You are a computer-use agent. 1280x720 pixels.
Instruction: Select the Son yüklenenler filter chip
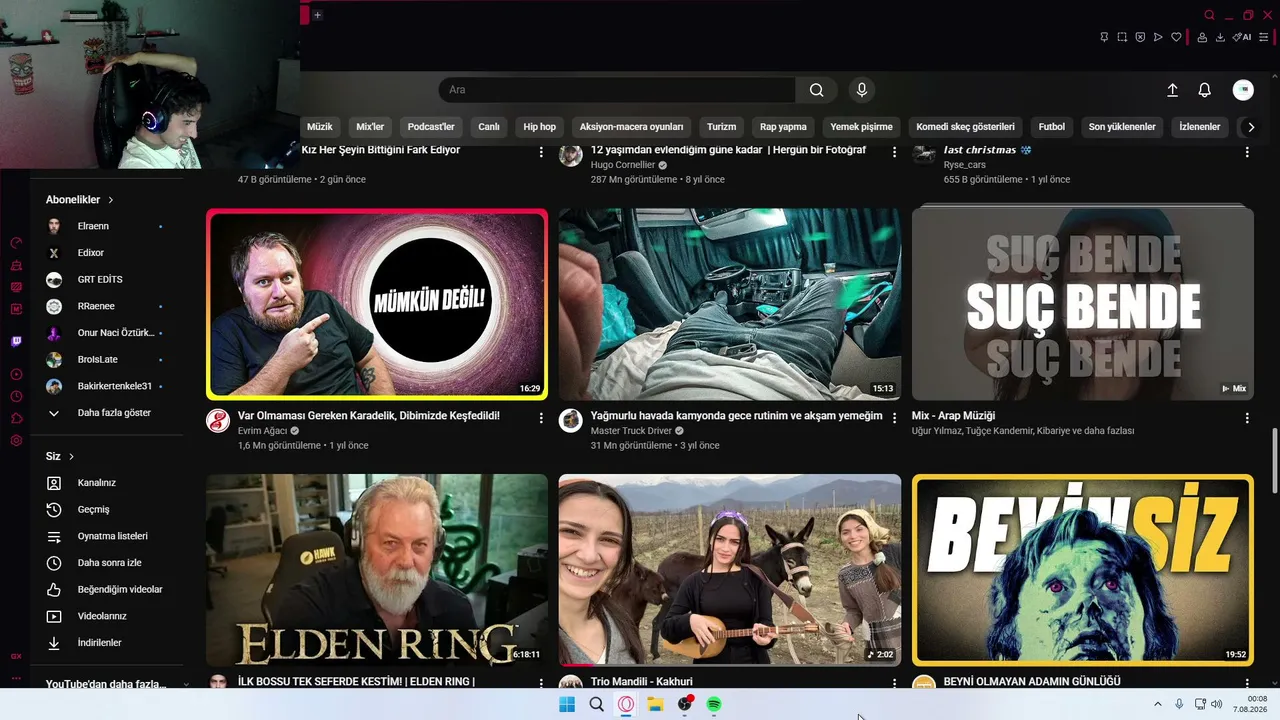pyautogui.click(x=1122, y=127)
